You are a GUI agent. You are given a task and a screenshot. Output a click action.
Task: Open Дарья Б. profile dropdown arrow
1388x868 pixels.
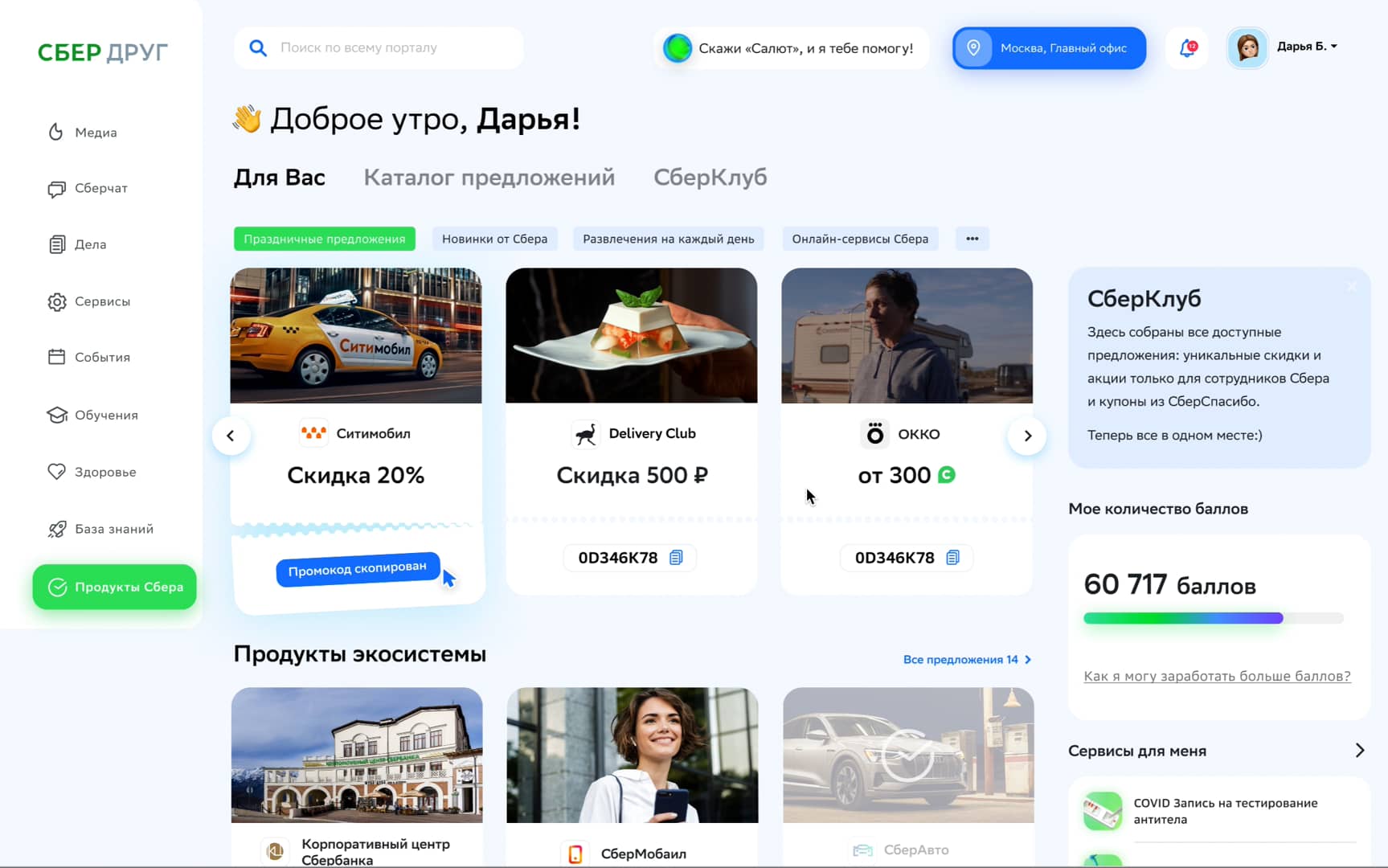(1334, 47)
